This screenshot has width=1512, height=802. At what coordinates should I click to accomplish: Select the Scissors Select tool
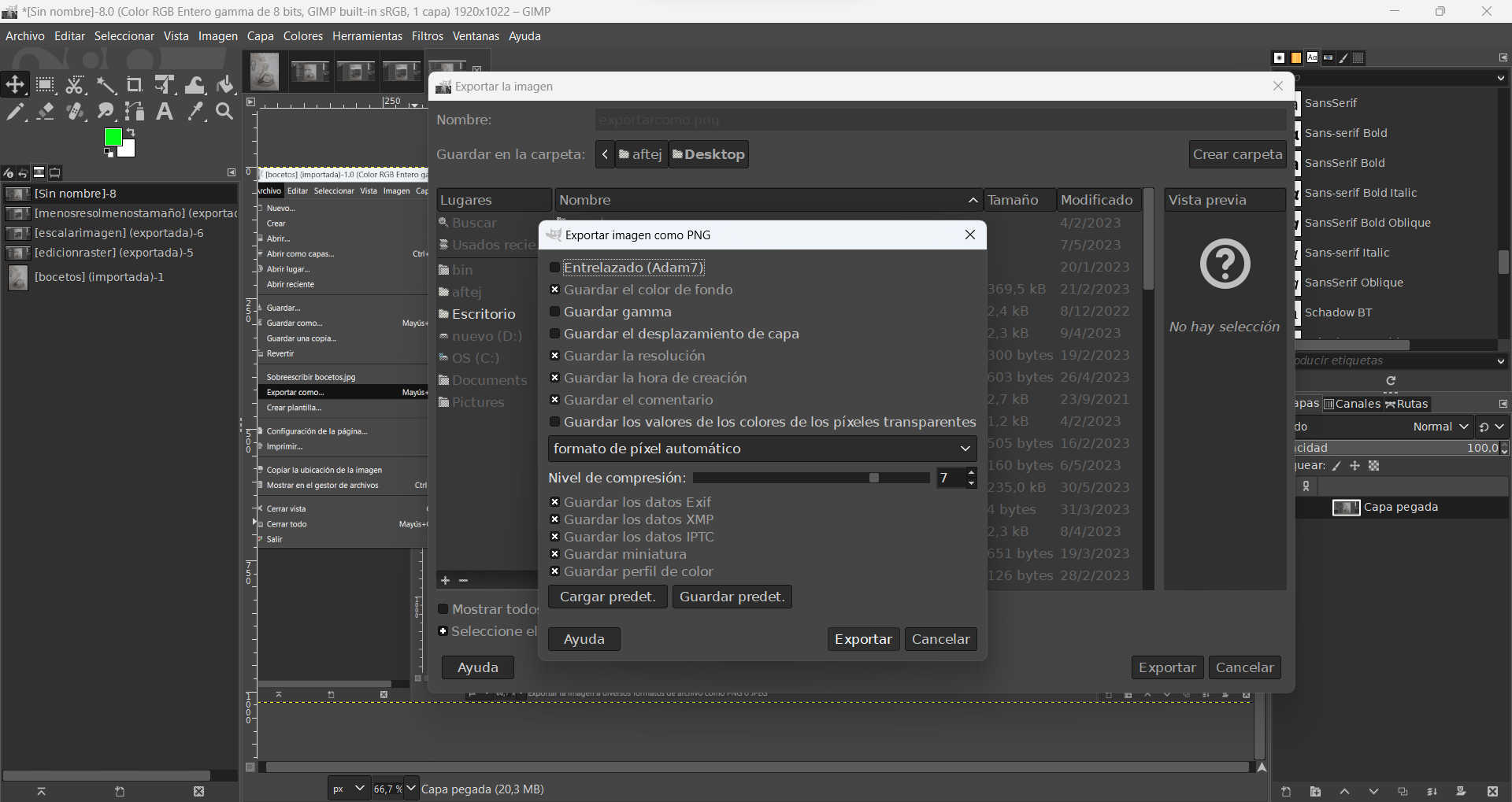click(x=75, y=85)
